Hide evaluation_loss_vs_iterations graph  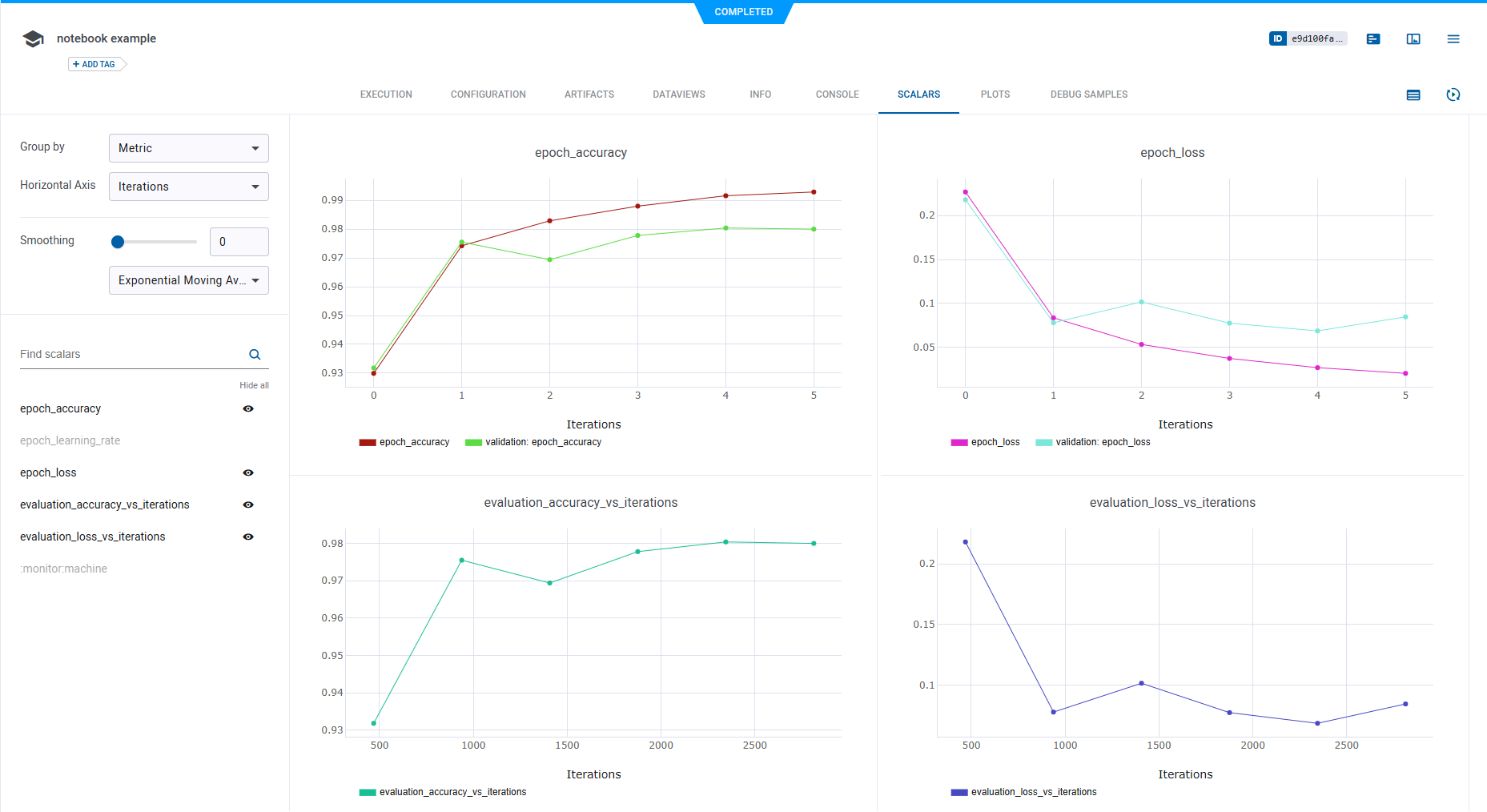(248, 537)
